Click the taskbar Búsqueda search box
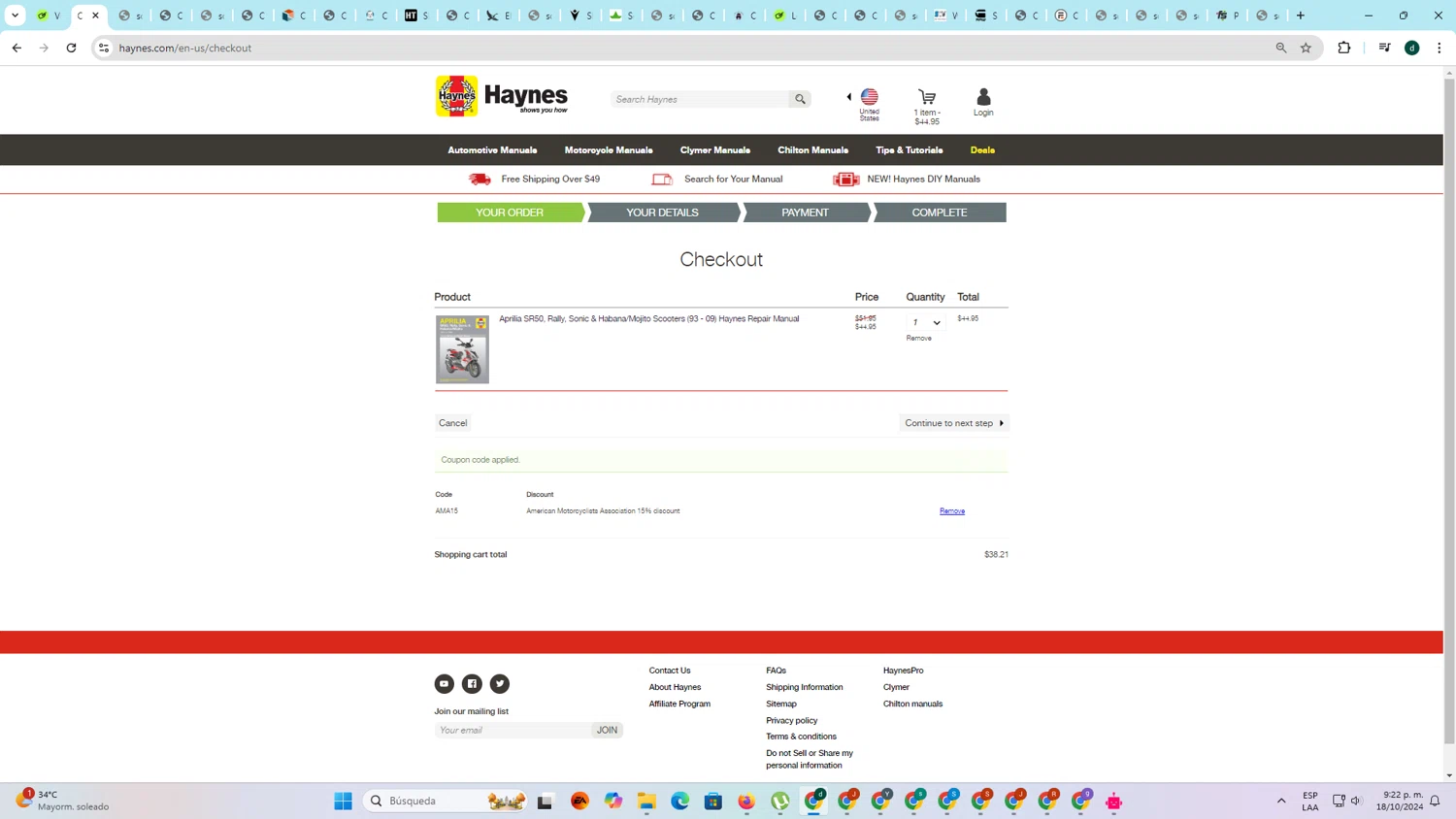 [447, 801]
